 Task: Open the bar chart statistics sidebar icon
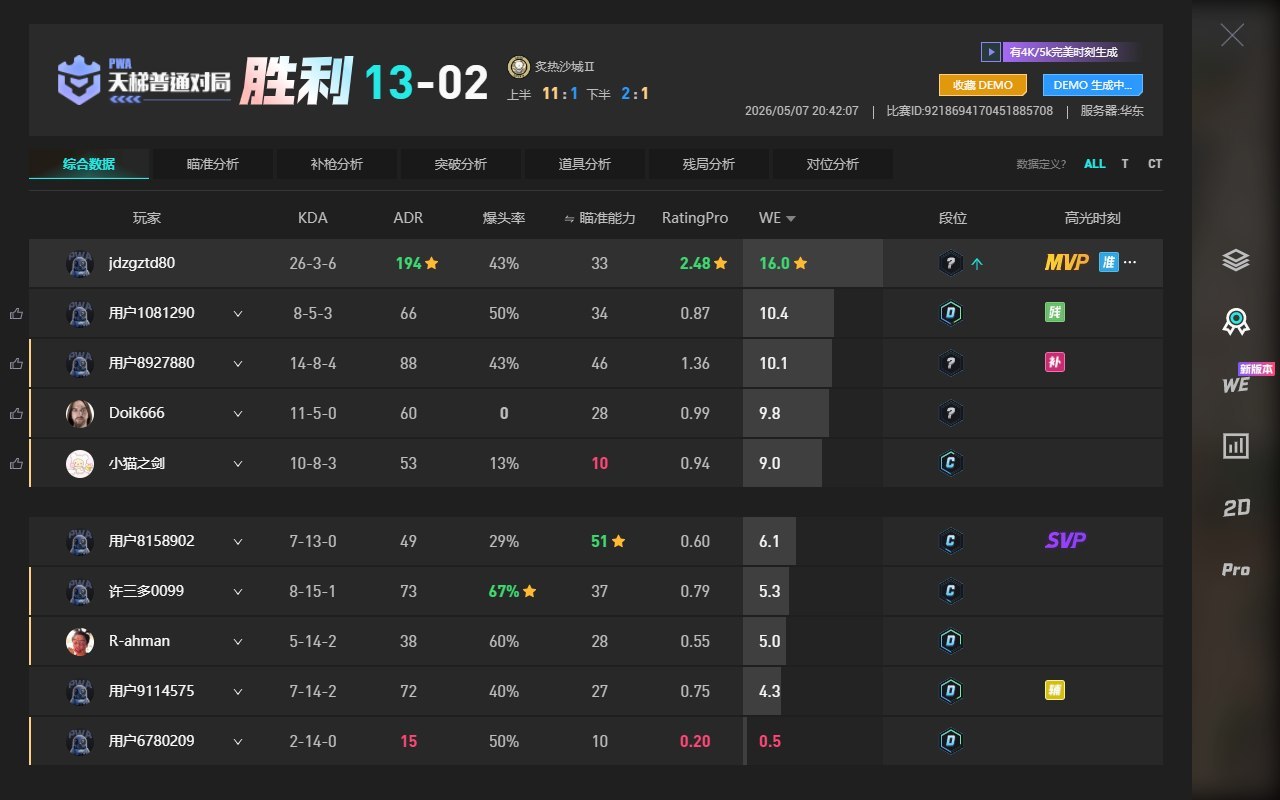pos(1236,446)
